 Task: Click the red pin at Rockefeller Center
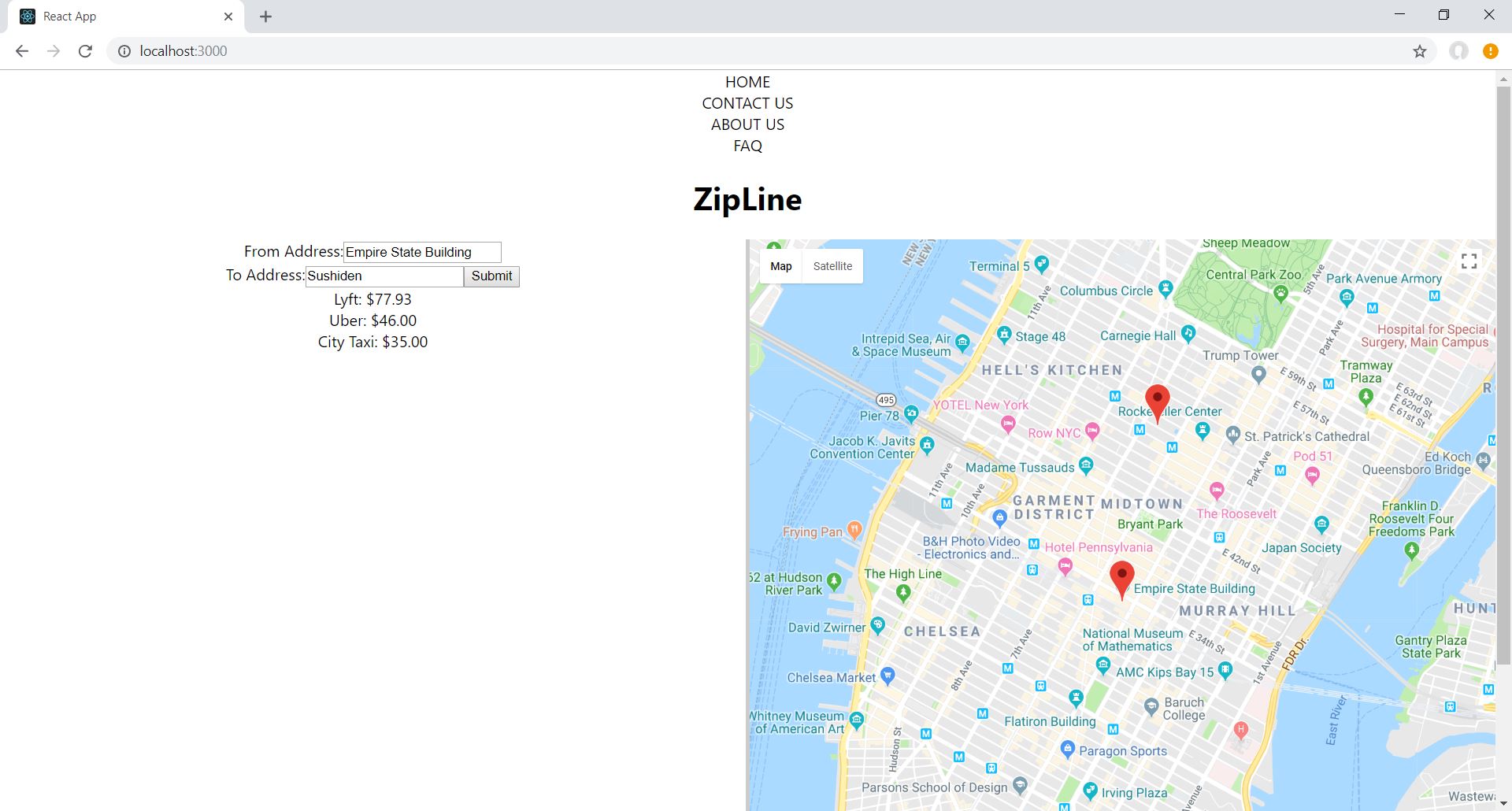click(x=1157, y=405)
